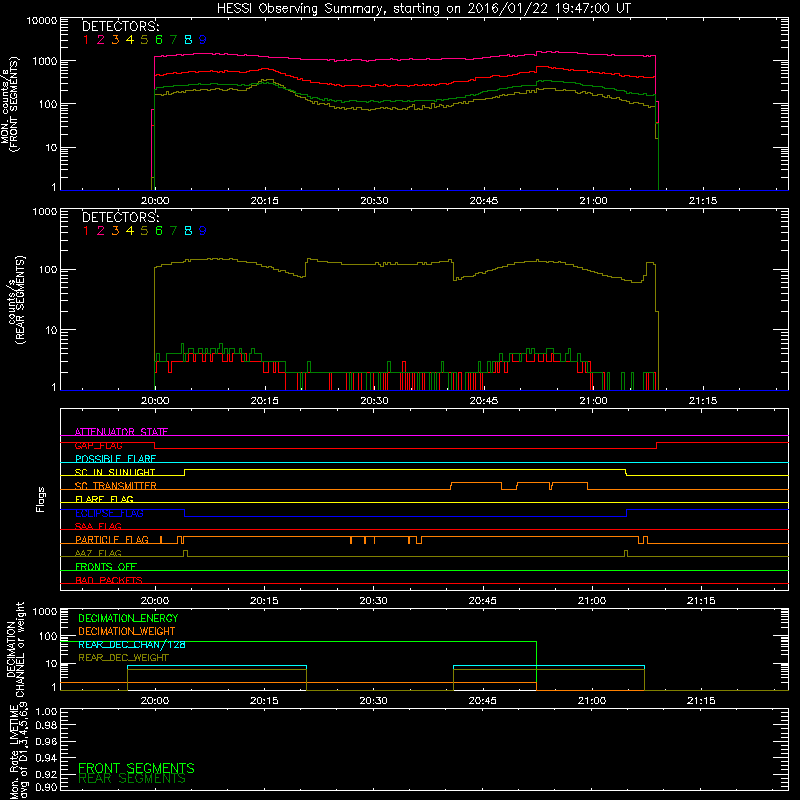Screen dimensions: 800x800
Task: Click the POSSIBLE_FLARE flag label
Action: tap(115, 459)
